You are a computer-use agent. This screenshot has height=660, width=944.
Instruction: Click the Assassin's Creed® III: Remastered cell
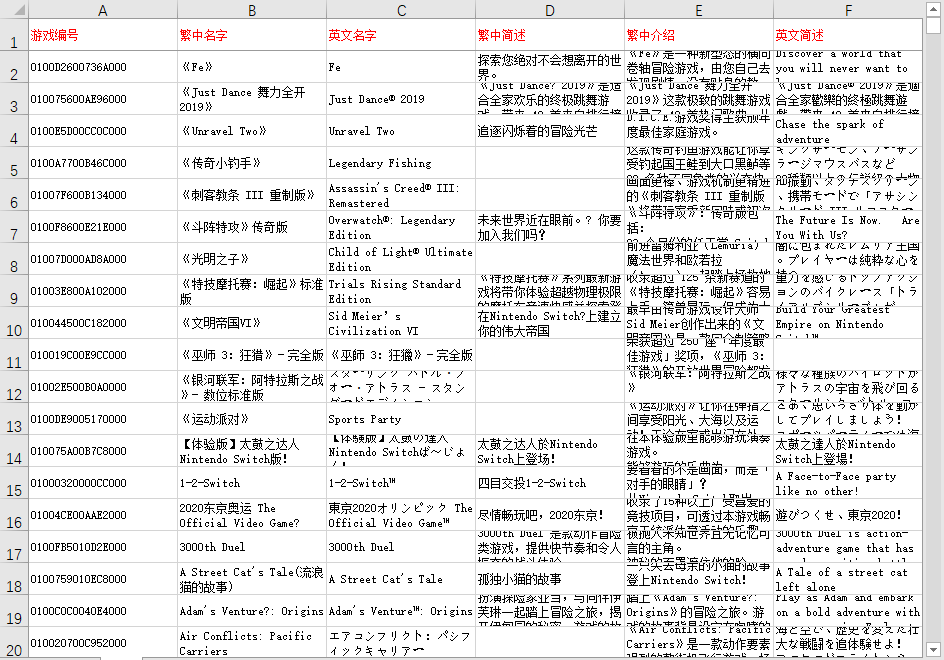coord(401,195)
